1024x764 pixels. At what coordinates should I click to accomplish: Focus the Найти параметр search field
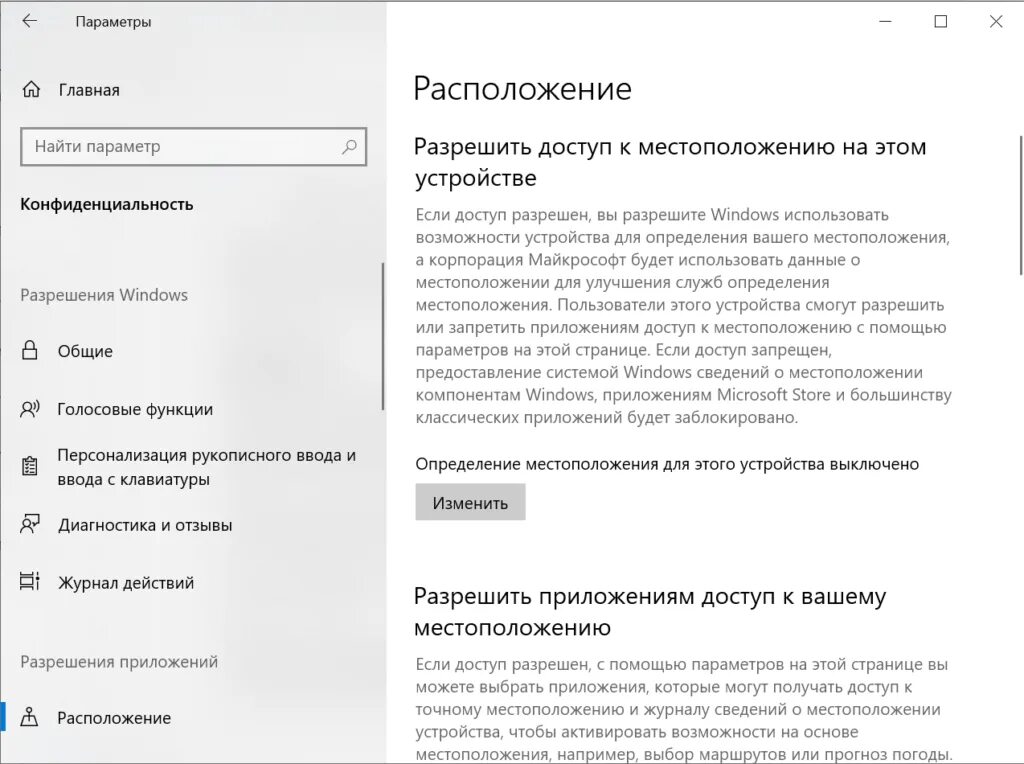[x=193, y=146]
